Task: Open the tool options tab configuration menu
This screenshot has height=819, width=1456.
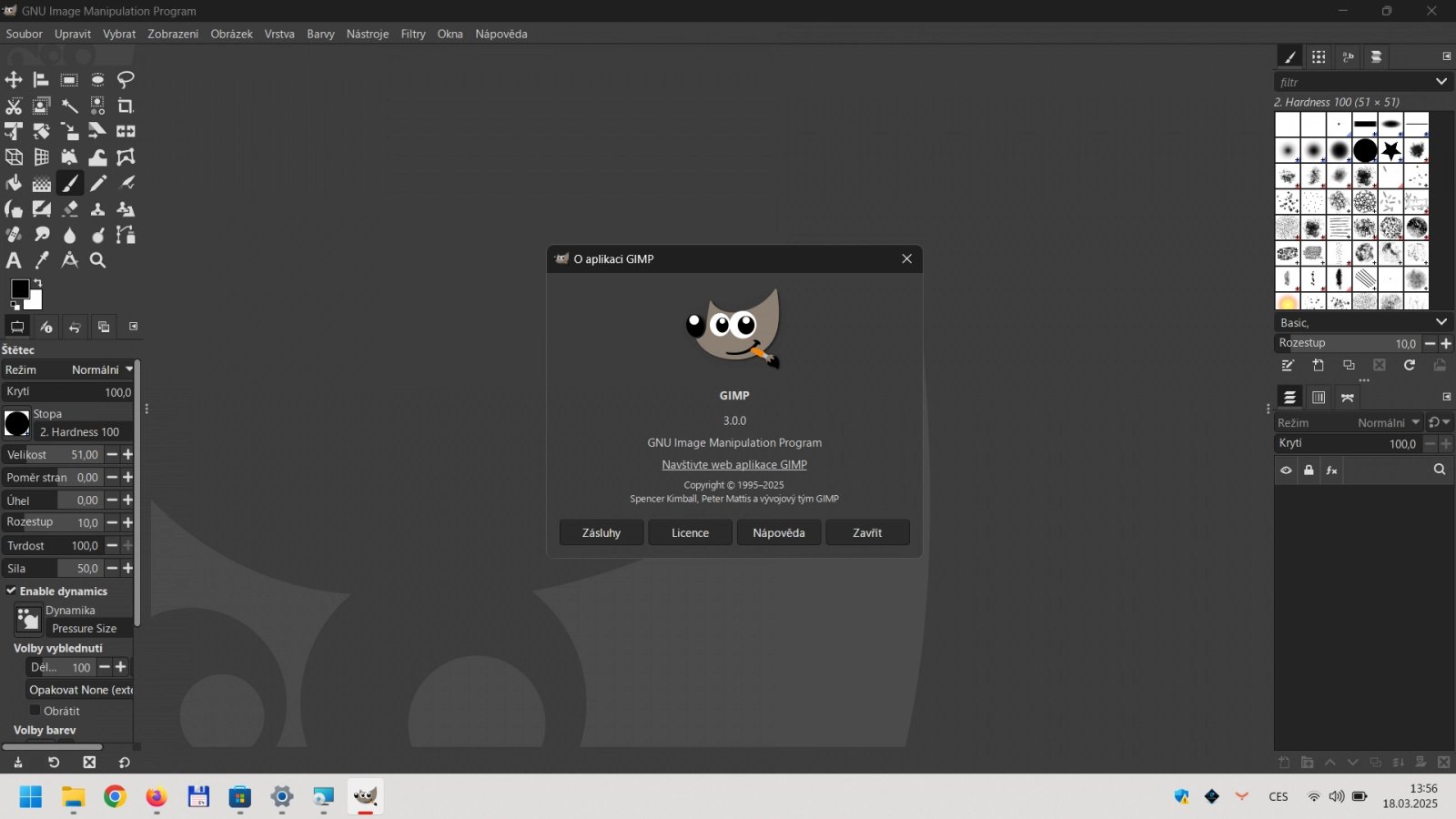Action: pos(133,326)
